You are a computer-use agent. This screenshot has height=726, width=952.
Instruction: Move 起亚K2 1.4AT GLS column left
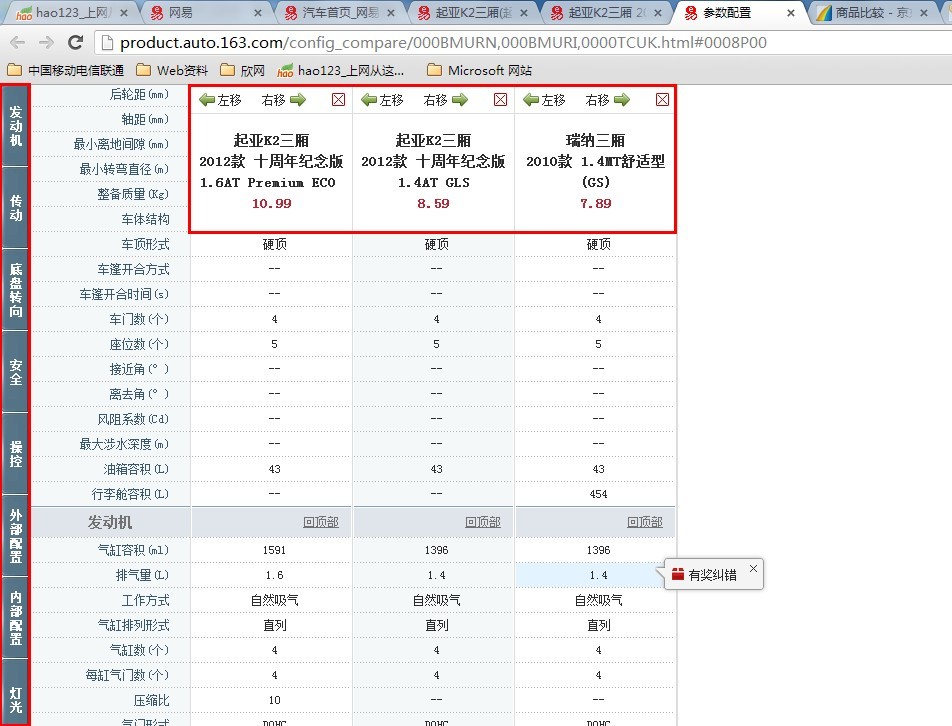coord(382,100)
